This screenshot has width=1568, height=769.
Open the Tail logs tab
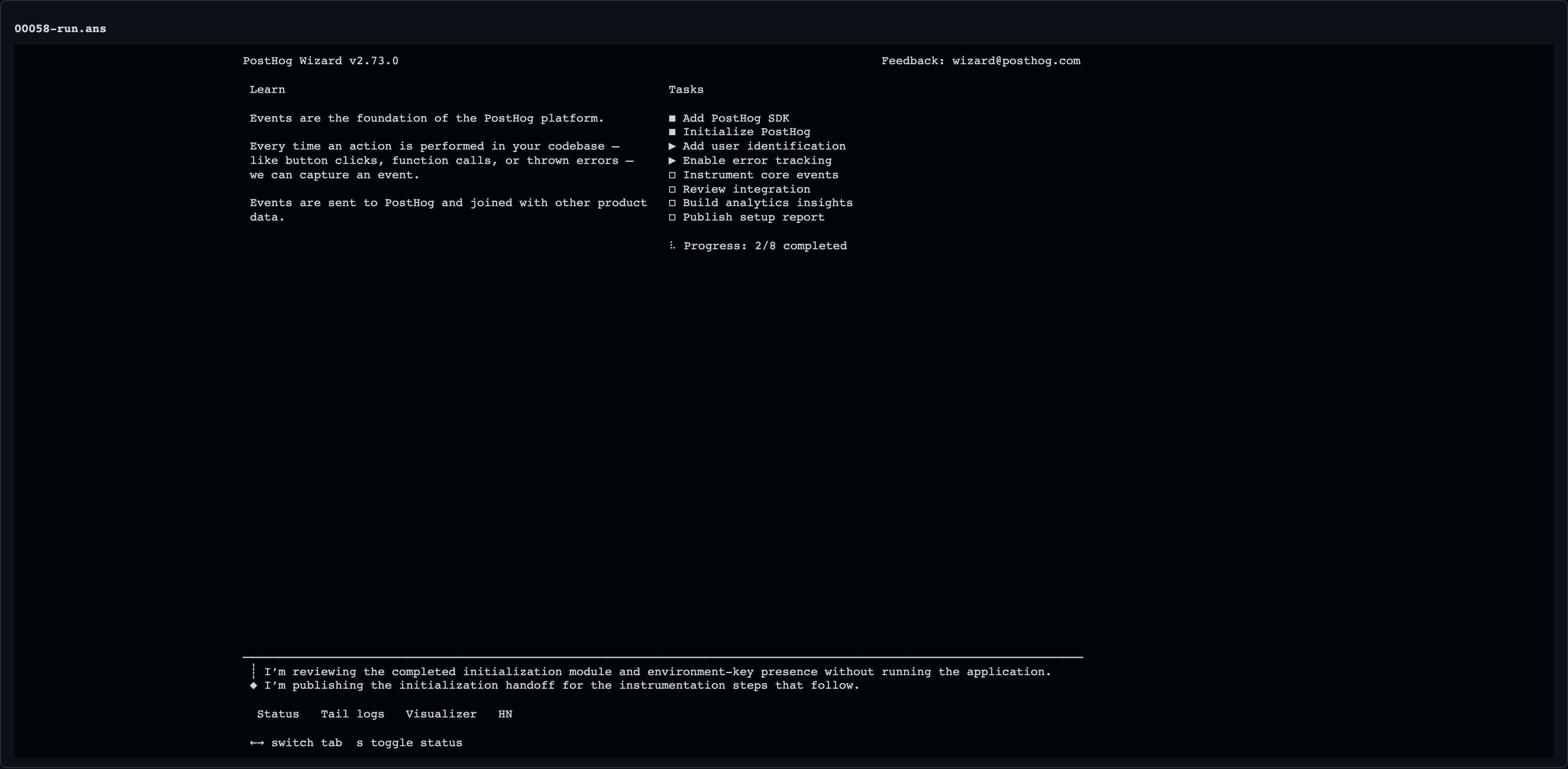[352, 714]
